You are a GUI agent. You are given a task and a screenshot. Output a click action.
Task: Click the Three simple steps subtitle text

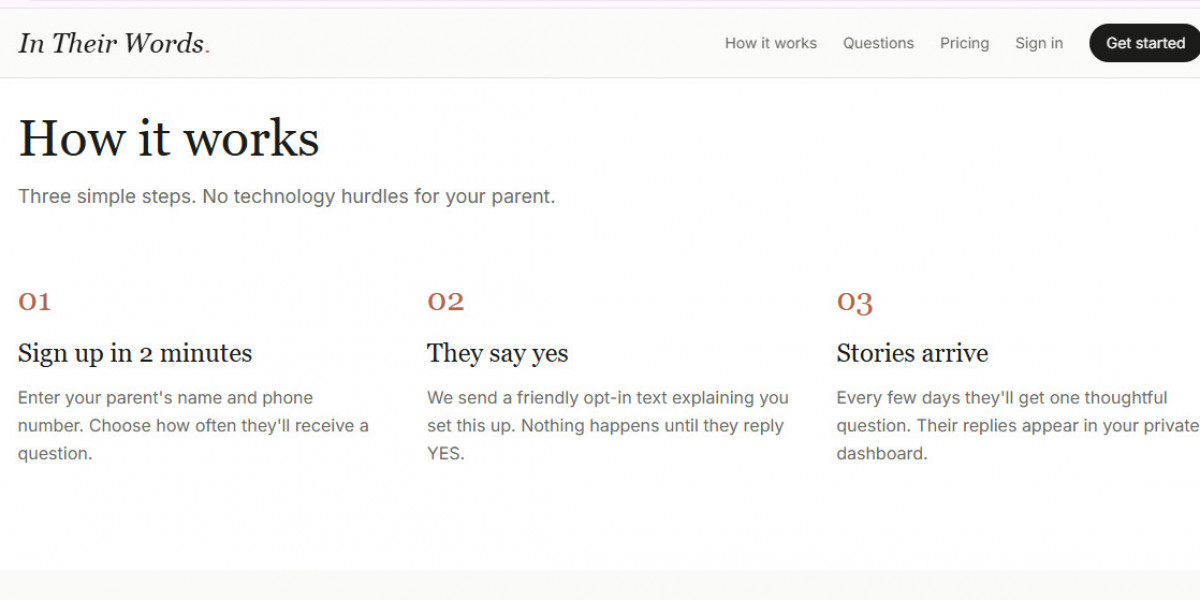(286, 196)
